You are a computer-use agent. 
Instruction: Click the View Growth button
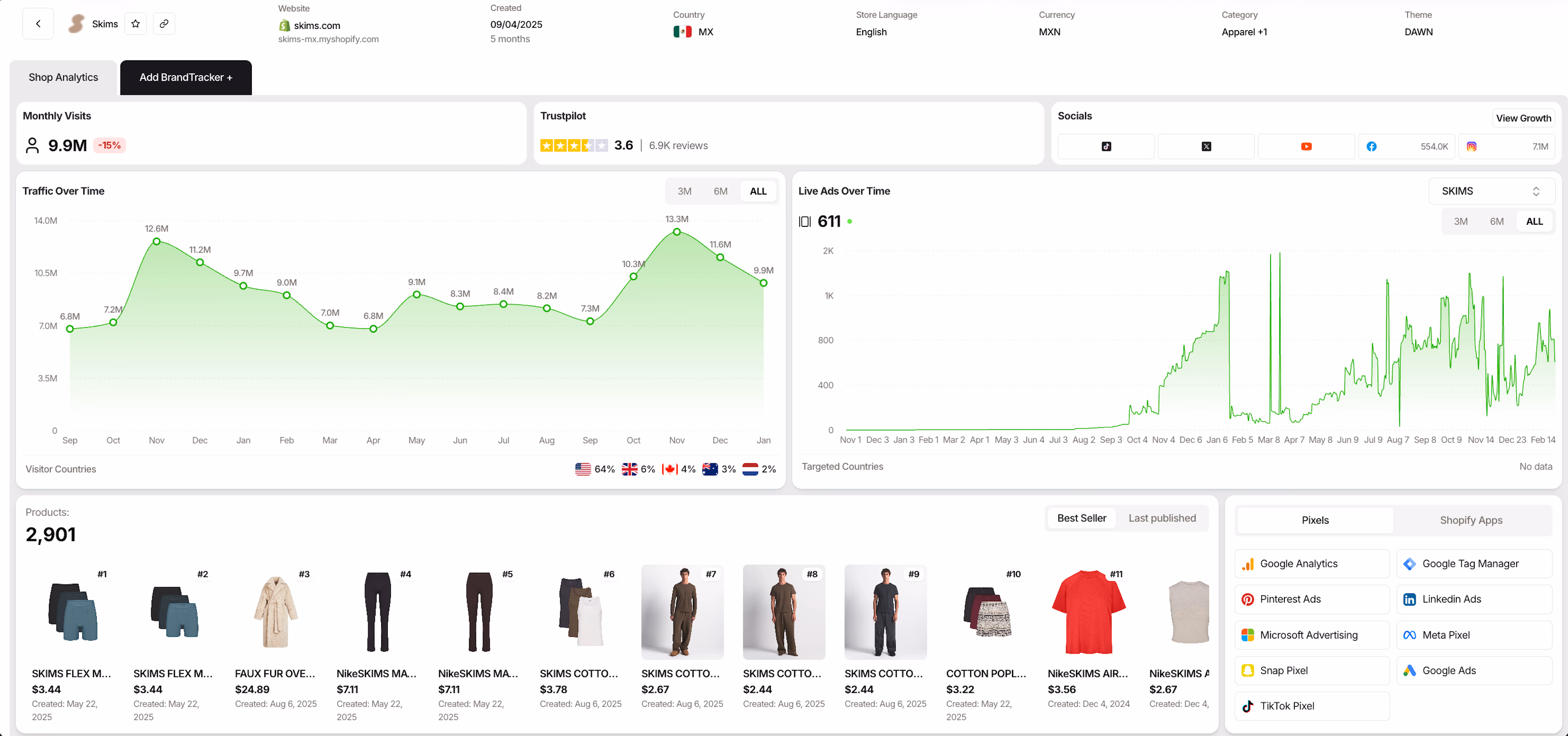[1524, 118]
